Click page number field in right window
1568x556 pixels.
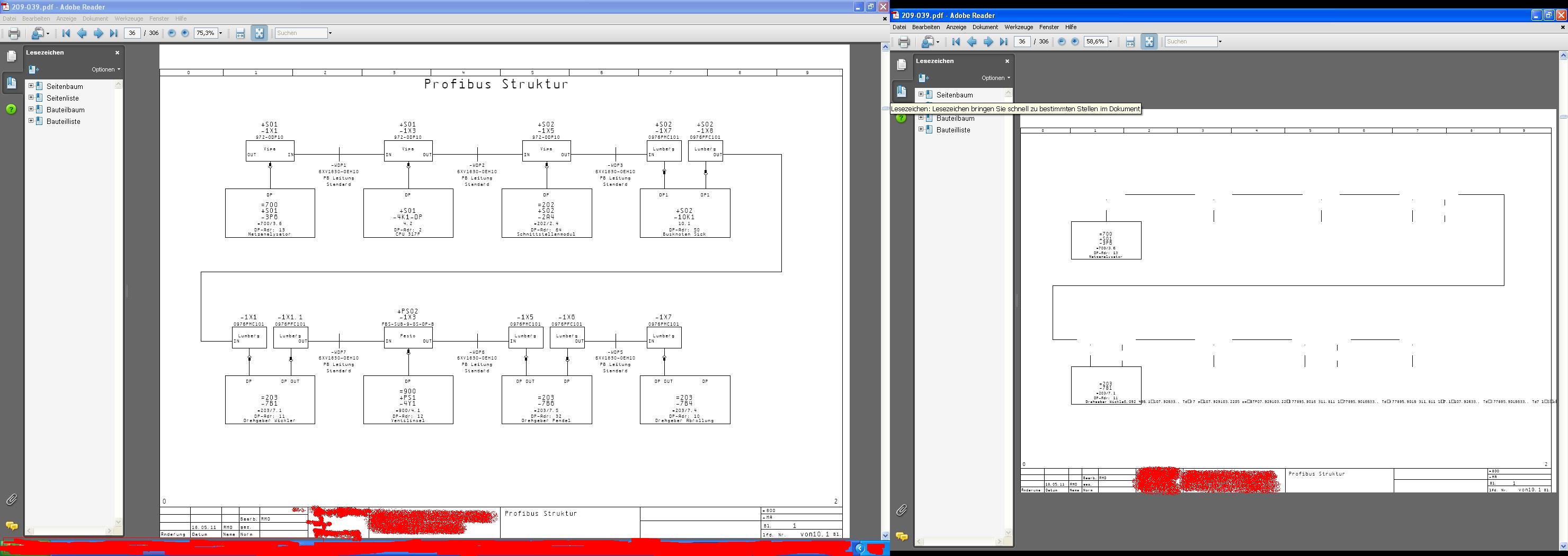coord(1022,42)
